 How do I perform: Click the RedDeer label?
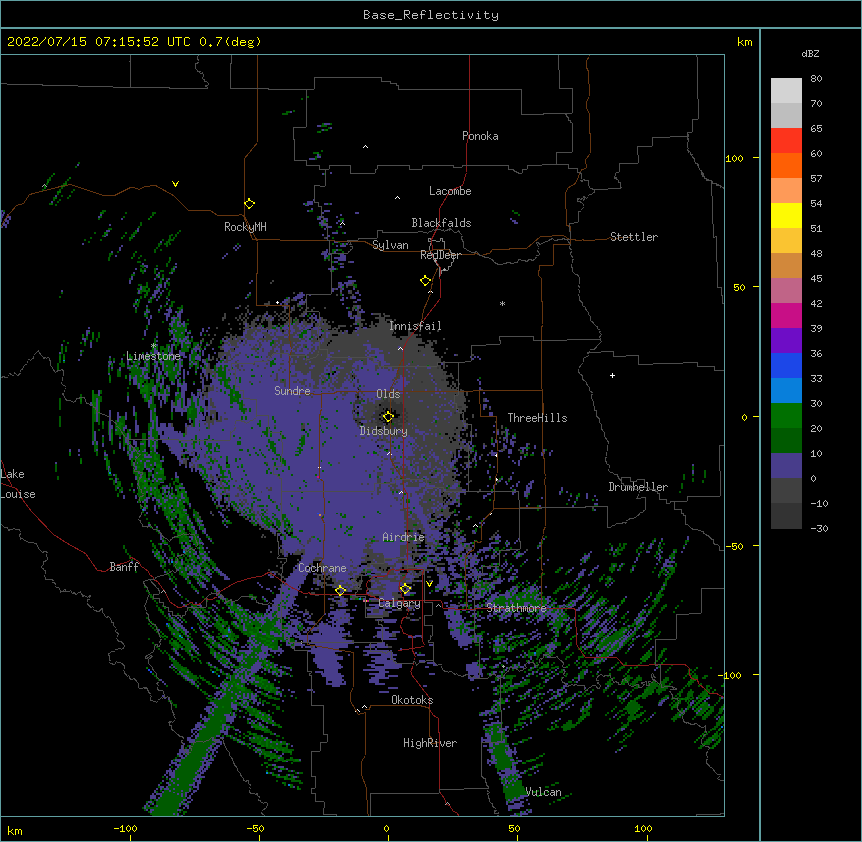(x=440, y=255)
